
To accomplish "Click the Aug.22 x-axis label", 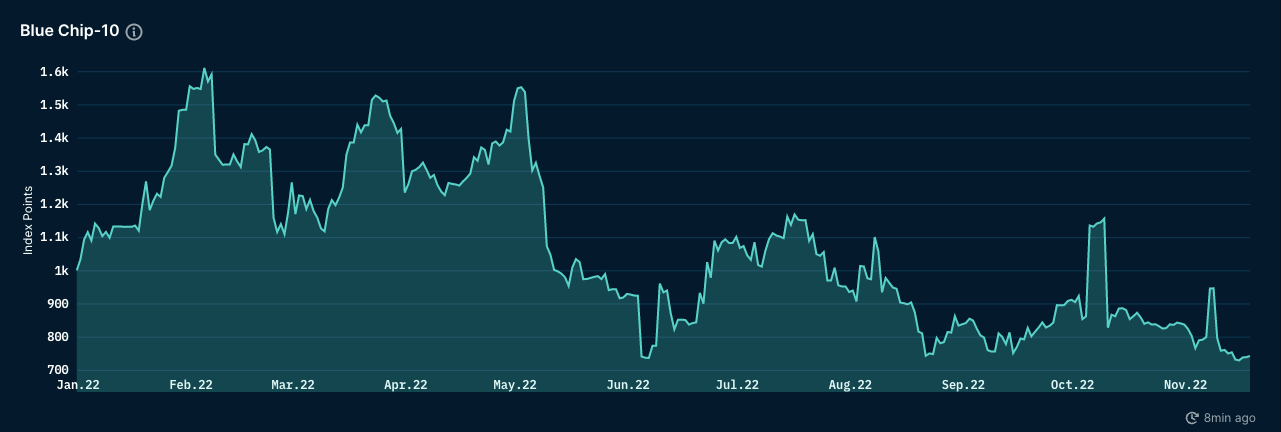I will click(850, 385).
